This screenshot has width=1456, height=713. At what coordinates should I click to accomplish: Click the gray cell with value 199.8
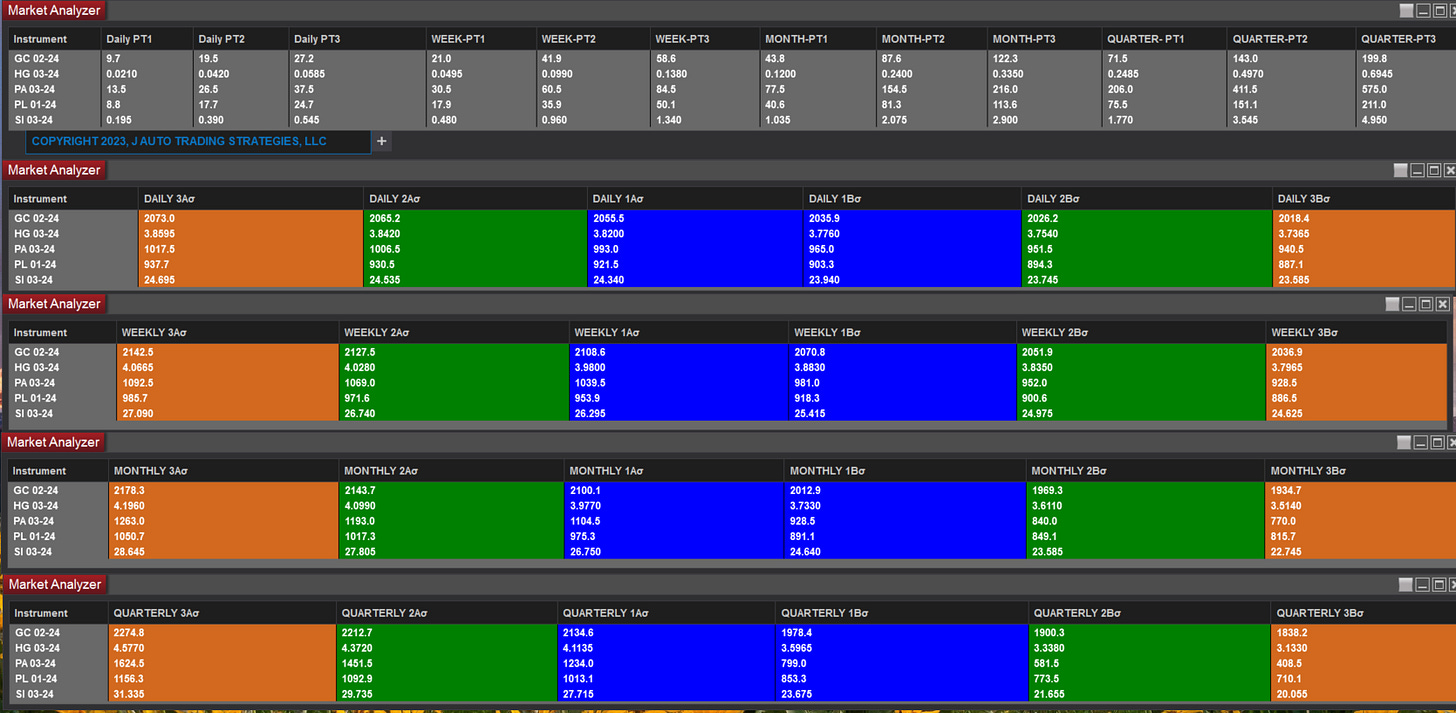(1405, 59)
